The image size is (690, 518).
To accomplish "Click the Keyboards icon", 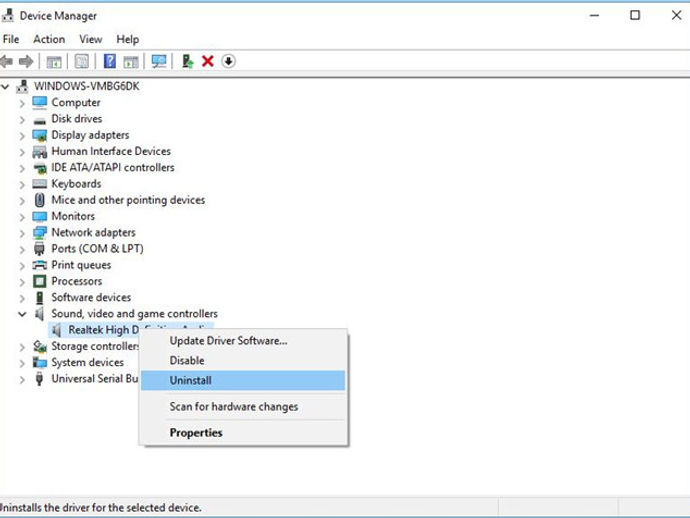I will [40, 184].
